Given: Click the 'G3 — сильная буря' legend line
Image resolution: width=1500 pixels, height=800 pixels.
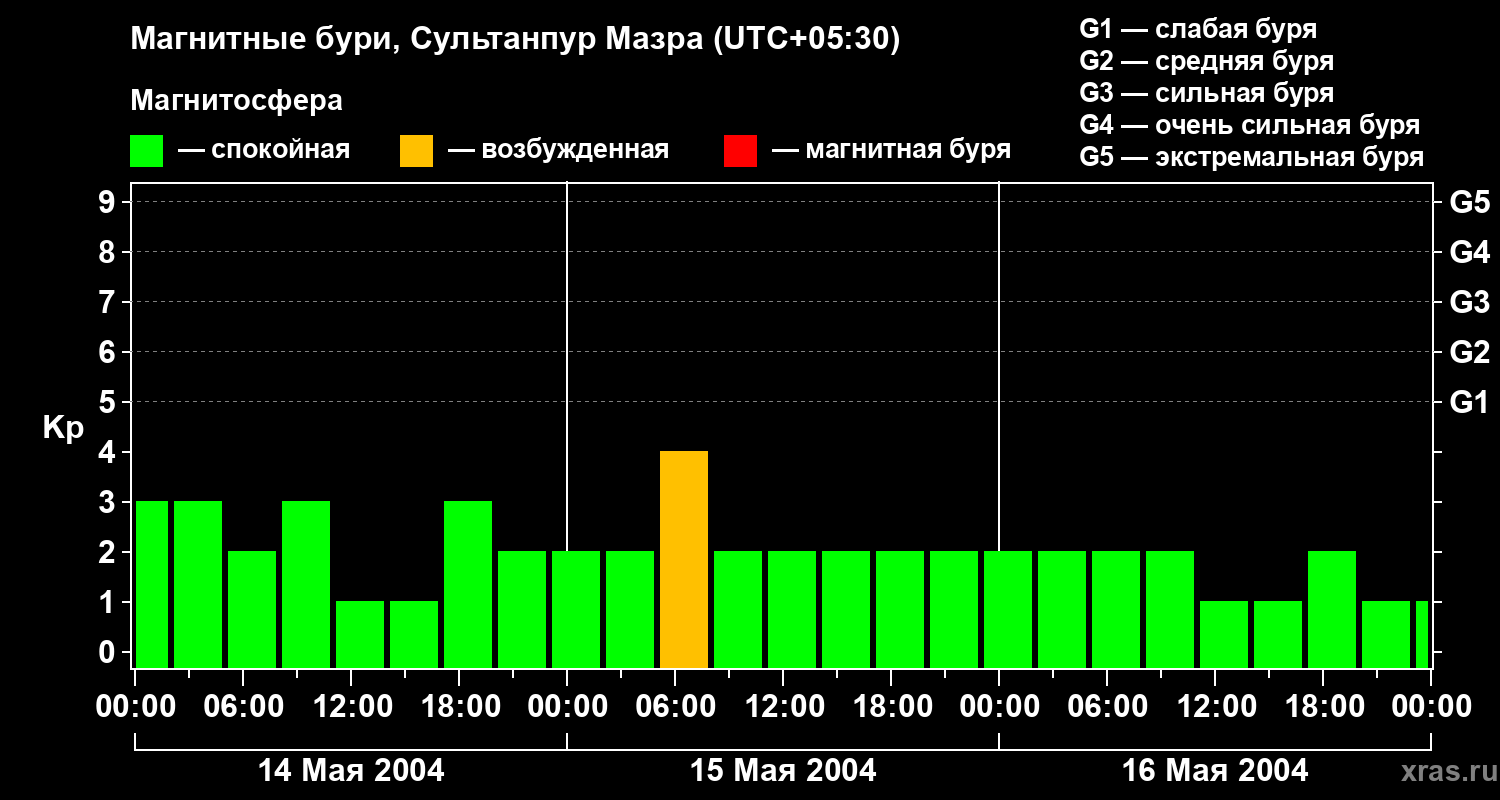Looking at the screenshot, I should click(x=1206, y=93).
